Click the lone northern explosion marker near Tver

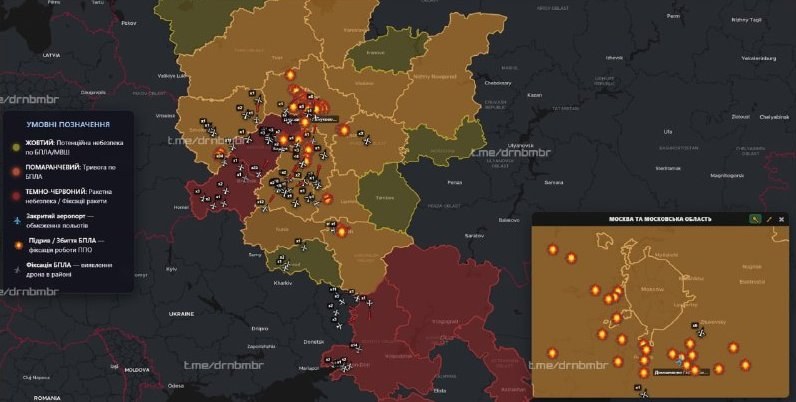coord(290,75)
